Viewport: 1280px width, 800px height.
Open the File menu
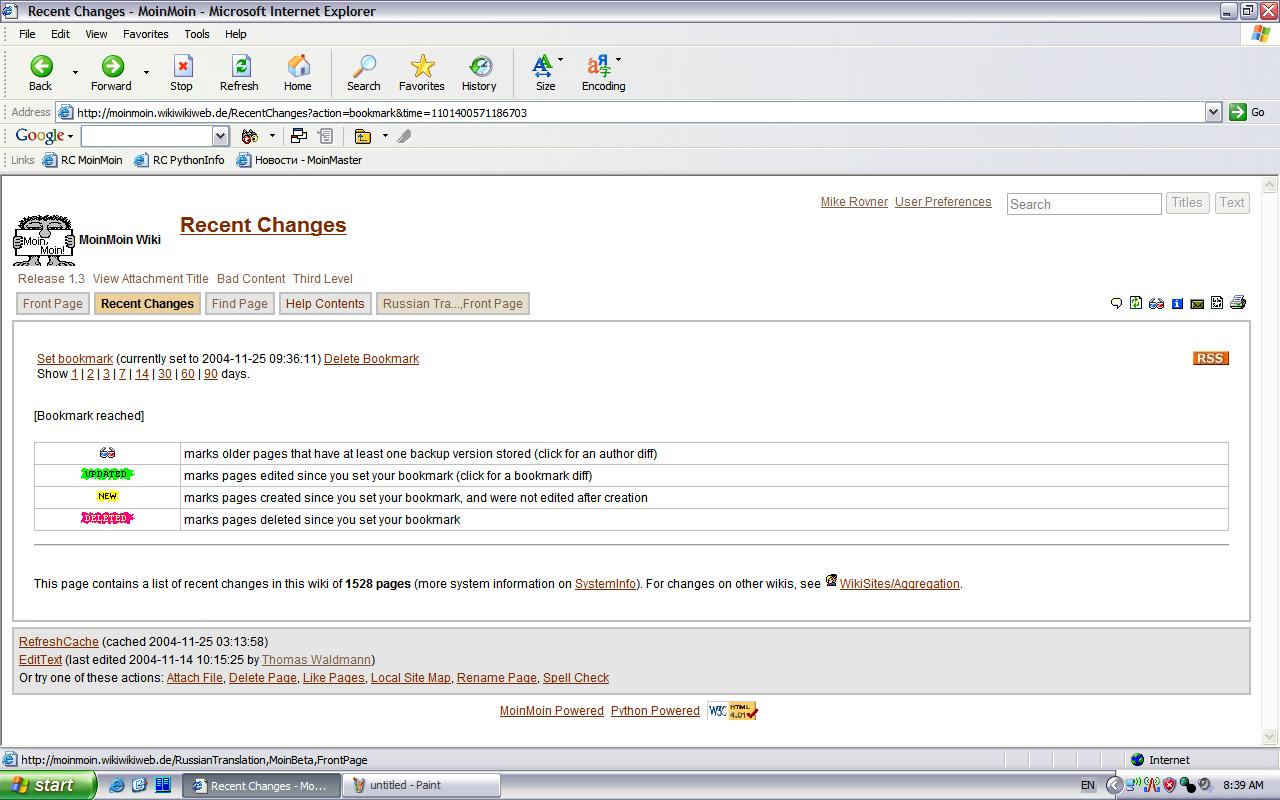click(27, 34)
